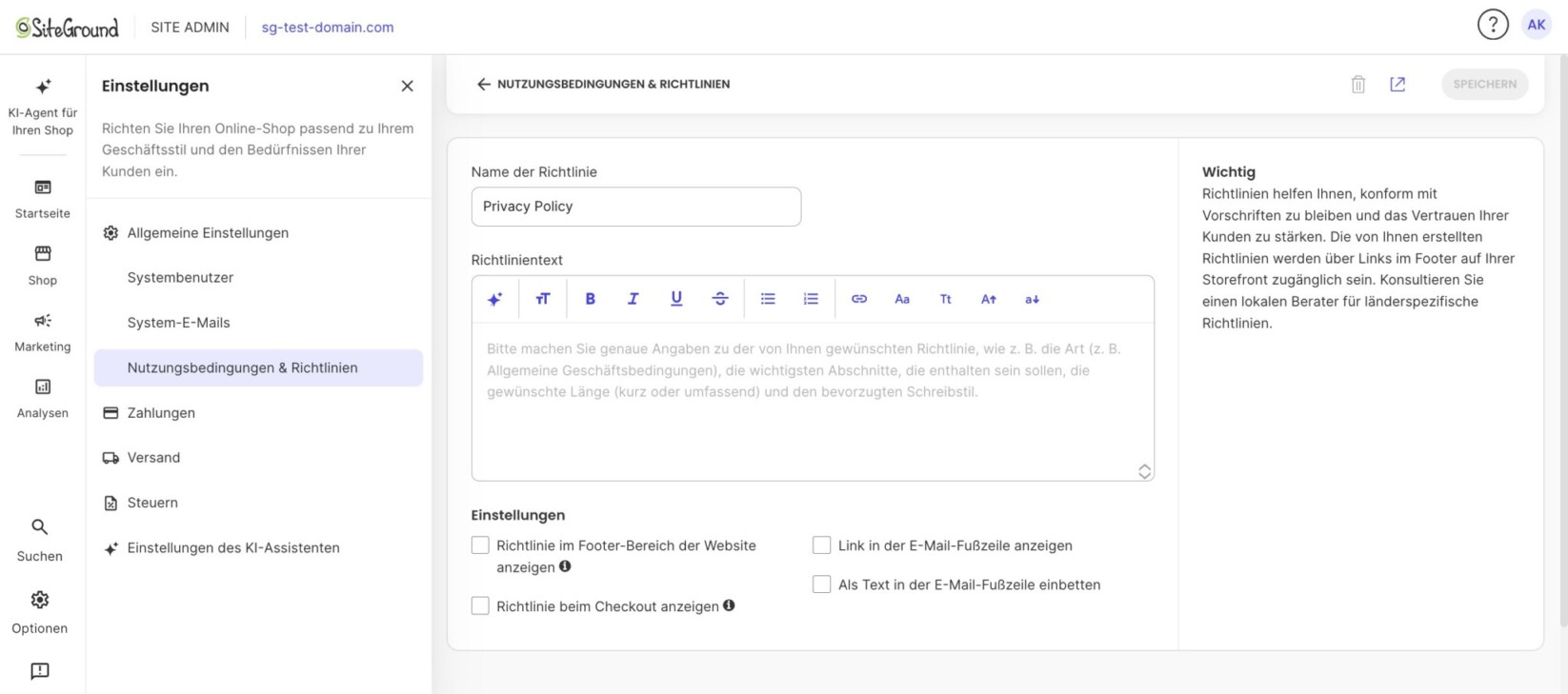The image size is (1568, 694).
Task: Open Suchen in the sidebar
Action: (40, 540)
